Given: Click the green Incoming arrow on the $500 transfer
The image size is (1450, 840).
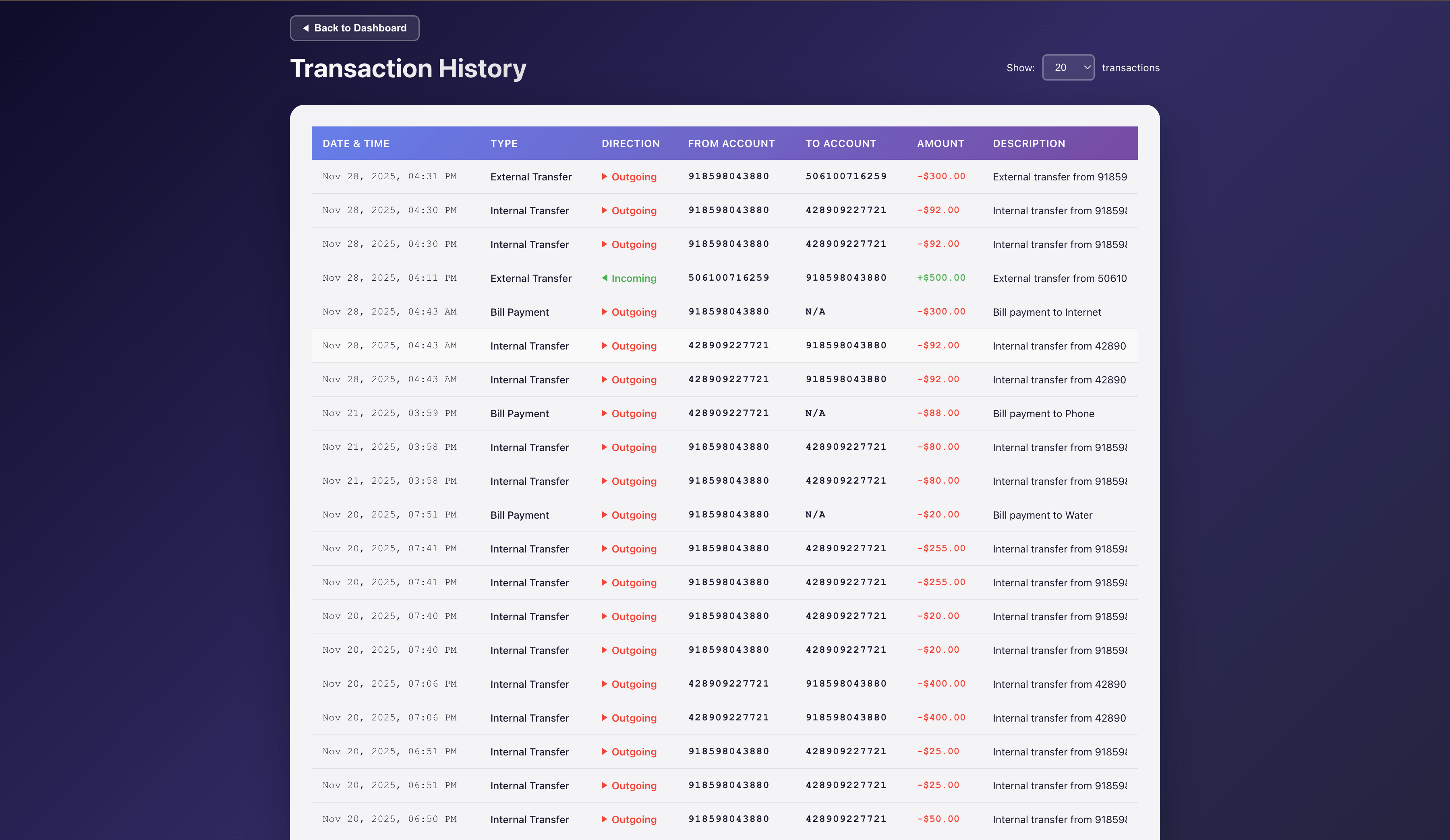Looking at the screenshot, I should click(605, 278).
